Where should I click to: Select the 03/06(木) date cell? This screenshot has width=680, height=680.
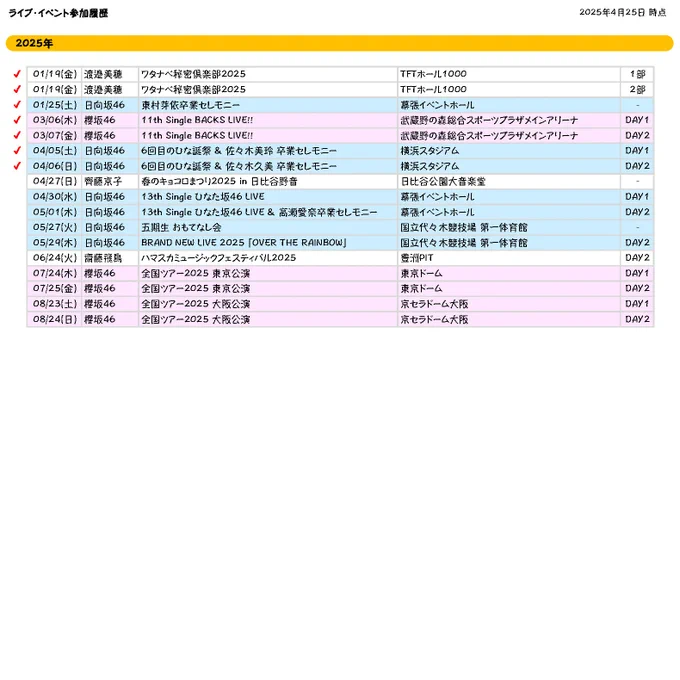coord(55,120)
